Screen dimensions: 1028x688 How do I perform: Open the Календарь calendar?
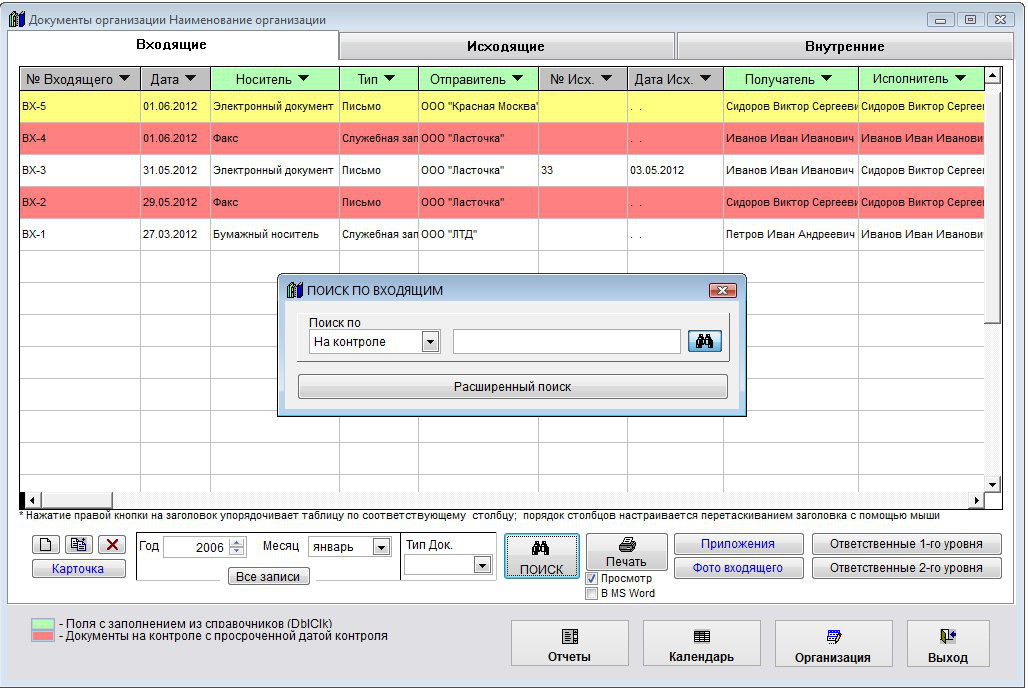701,644
